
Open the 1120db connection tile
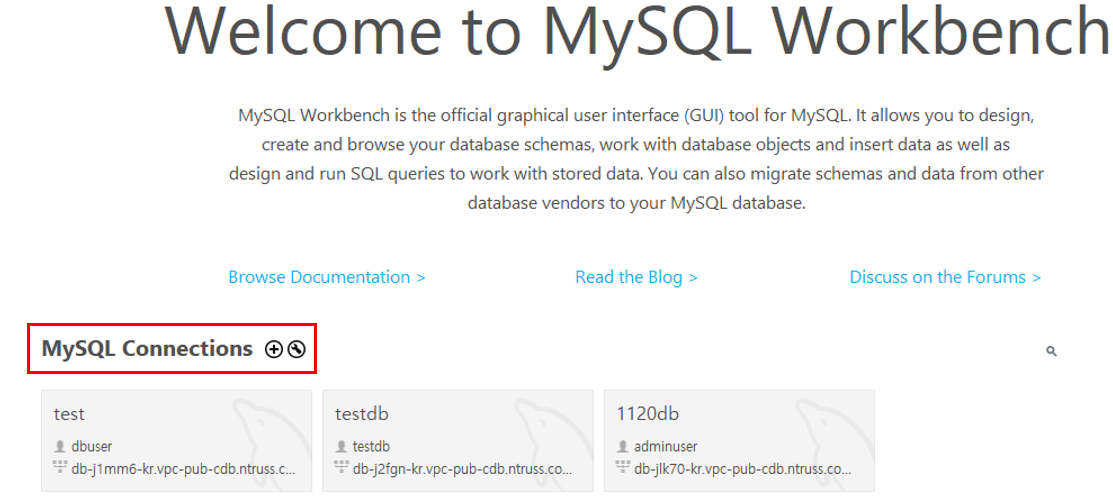click(x=739, y=441)
